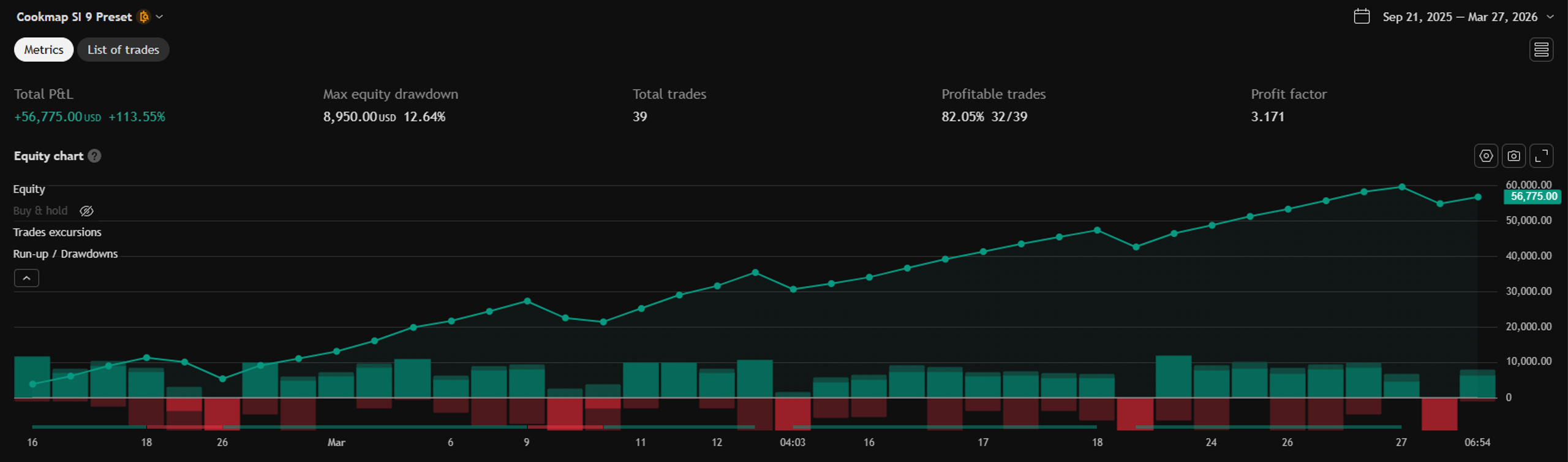The width and height of the screenshot is (1568, 462).
Task: Take a snapshot with the camera icon
Action: [1513, 156]
